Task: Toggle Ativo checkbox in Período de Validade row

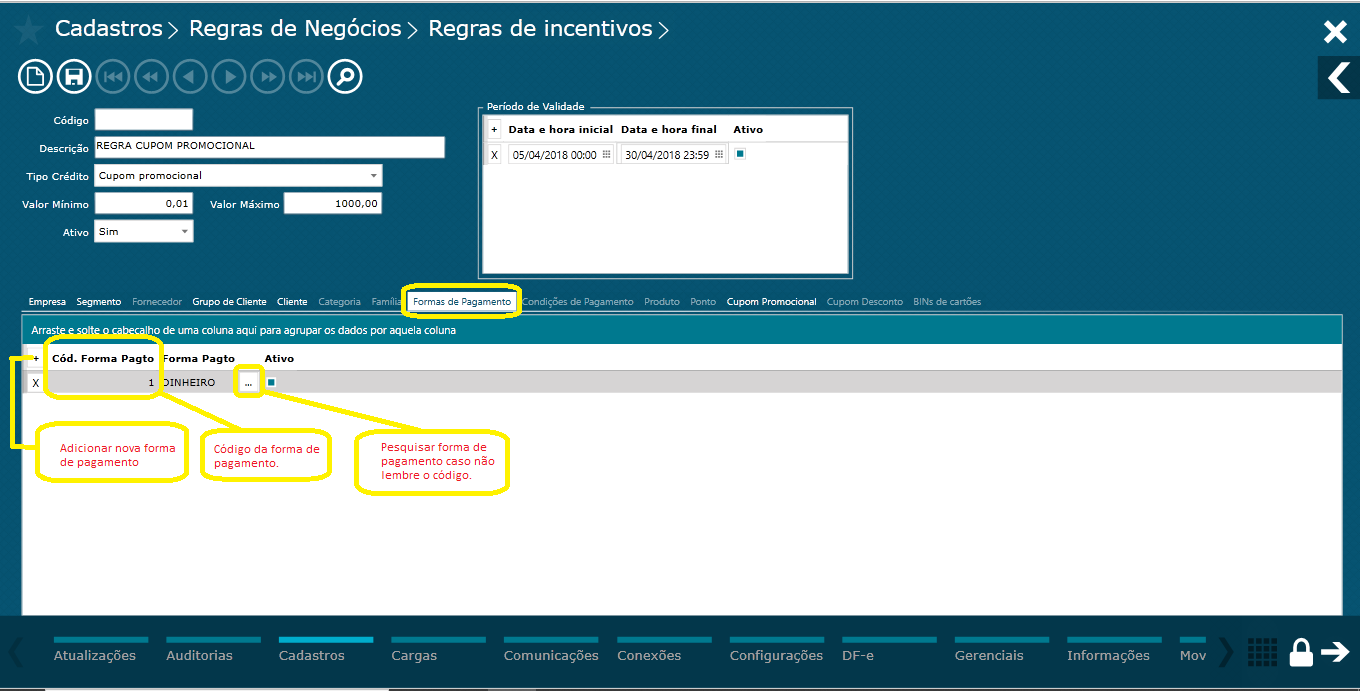Action: click(x=738, y=153)
